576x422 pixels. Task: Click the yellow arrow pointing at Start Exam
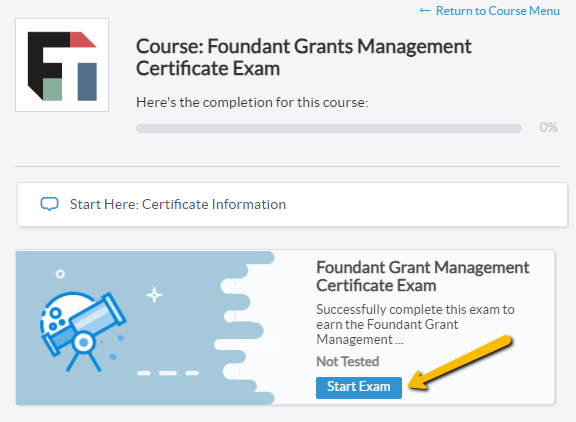click(x=461, y=363)
